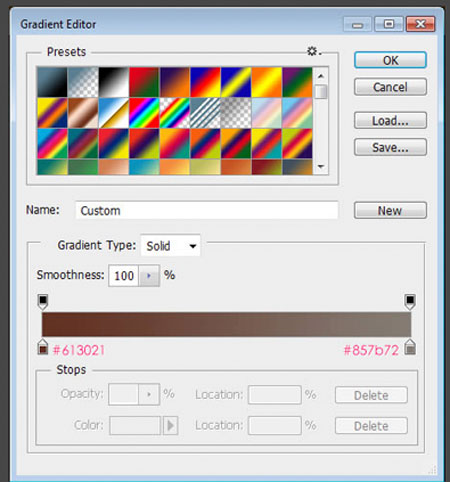Viewport: 450px width, 482px height.
Task: Click the Load... button
Action: click(390, 120)
